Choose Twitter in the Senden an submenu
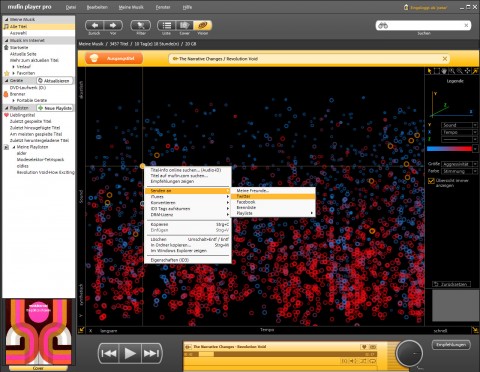 click(273, 196)
